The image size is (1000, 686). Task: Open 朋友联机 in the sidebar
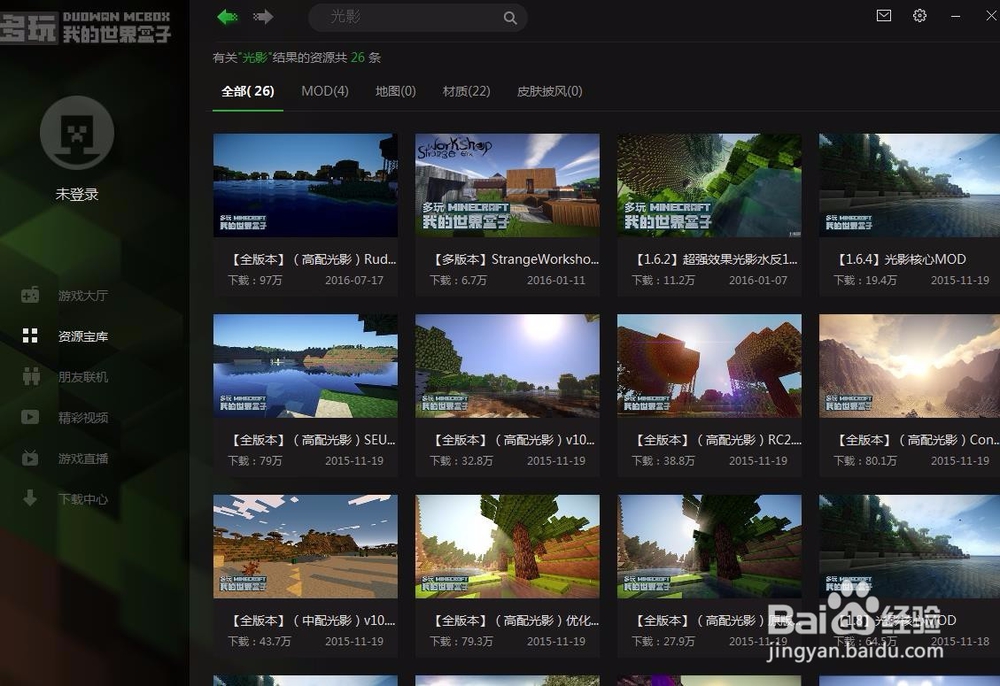click(x=83, y=377)
